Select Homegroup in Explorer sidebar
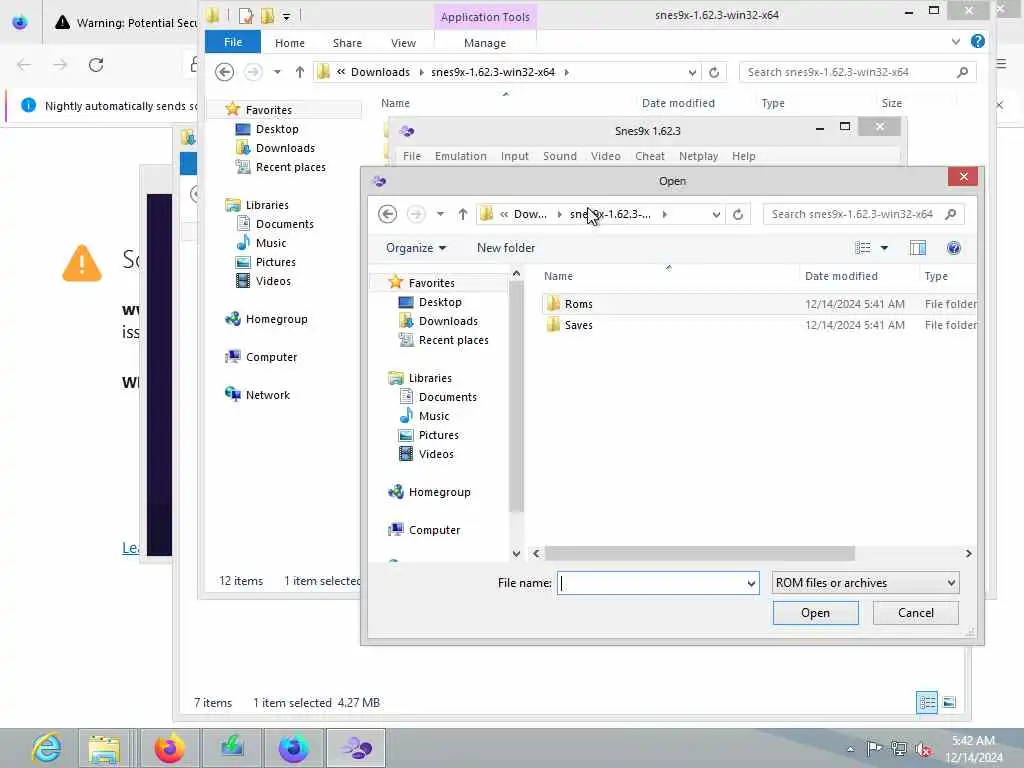This screenshot has width=1024, height=768. click(276, 319)
